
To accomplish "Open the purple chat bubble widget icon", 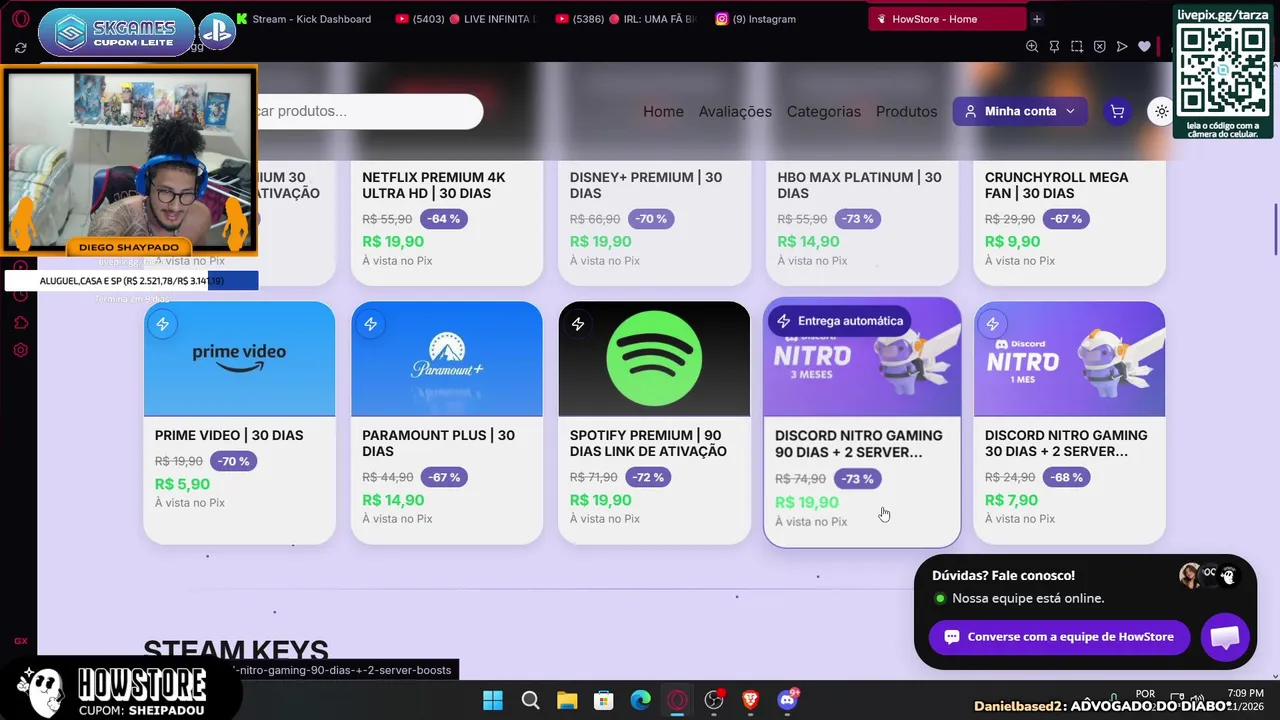I will [x=1225, y=637].
